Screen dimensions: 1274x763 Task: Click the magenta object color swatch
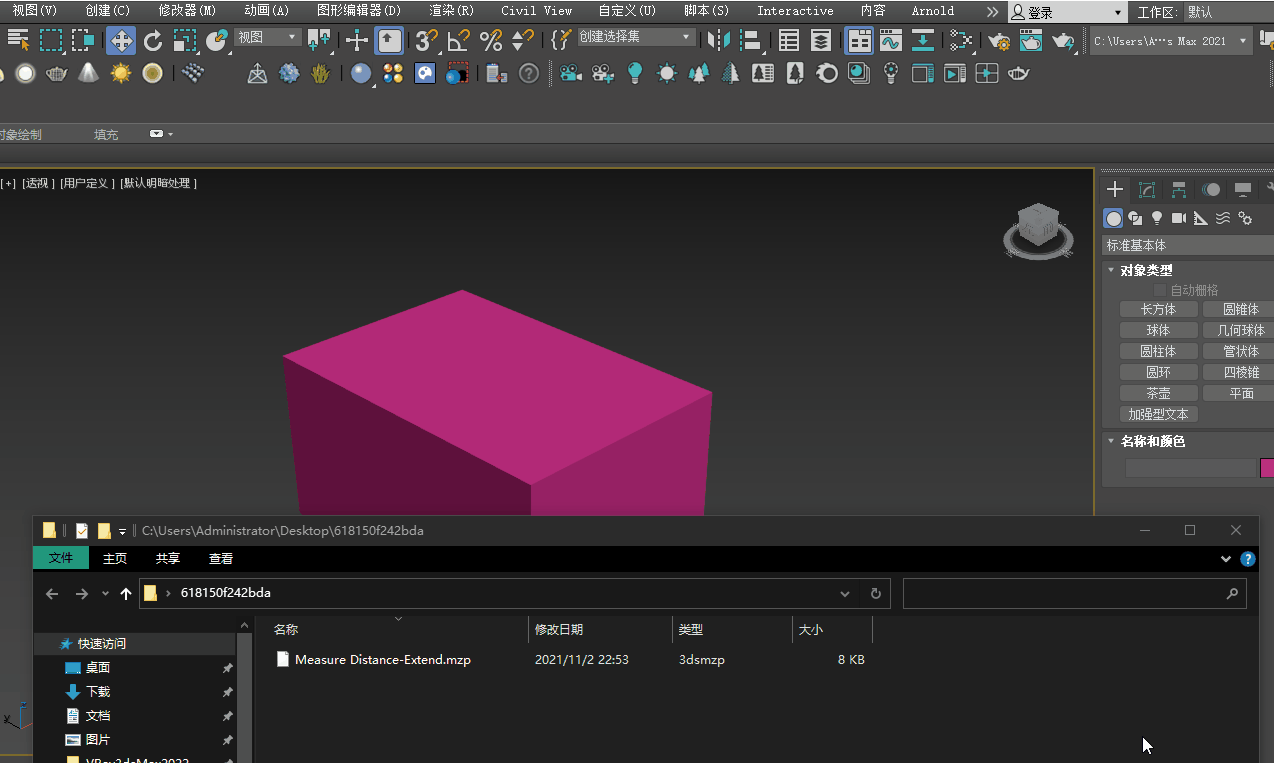[1267, 468]
